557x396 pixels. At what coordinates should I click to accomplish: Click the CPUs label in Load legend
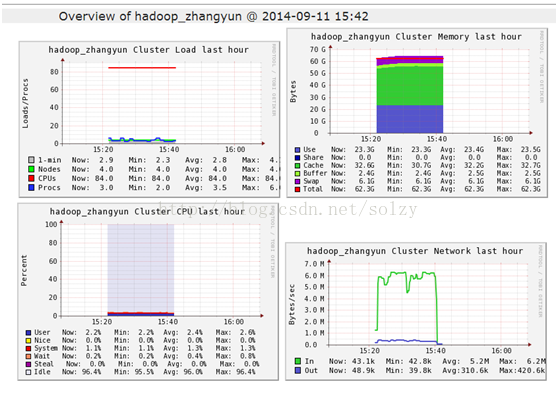(47, 178)
